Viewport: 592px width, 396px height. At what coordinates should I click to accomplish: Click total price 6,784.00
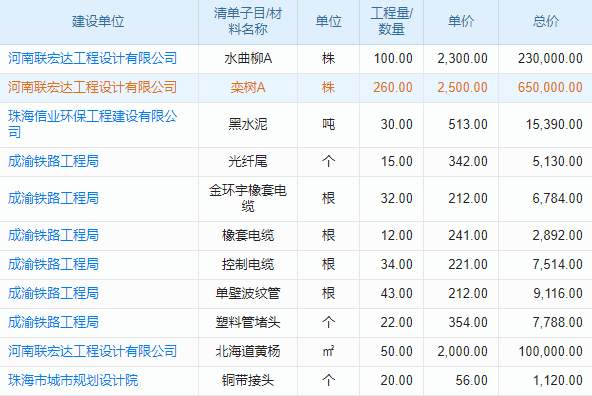557,198
